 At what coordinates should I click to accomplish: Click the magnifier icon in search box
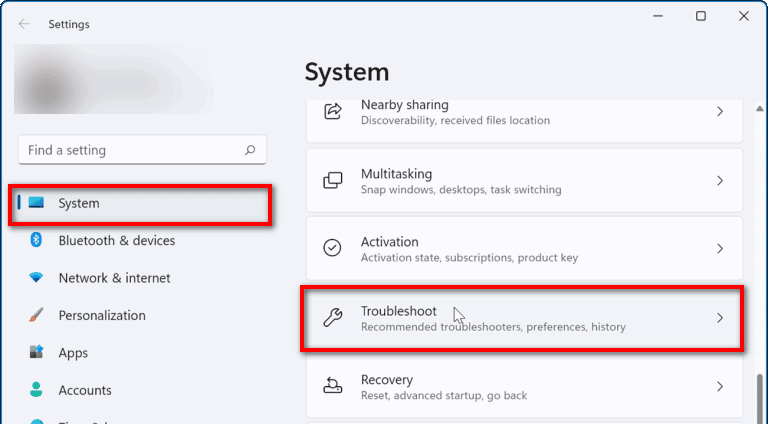pyautogui.click(x=250, y=150)
